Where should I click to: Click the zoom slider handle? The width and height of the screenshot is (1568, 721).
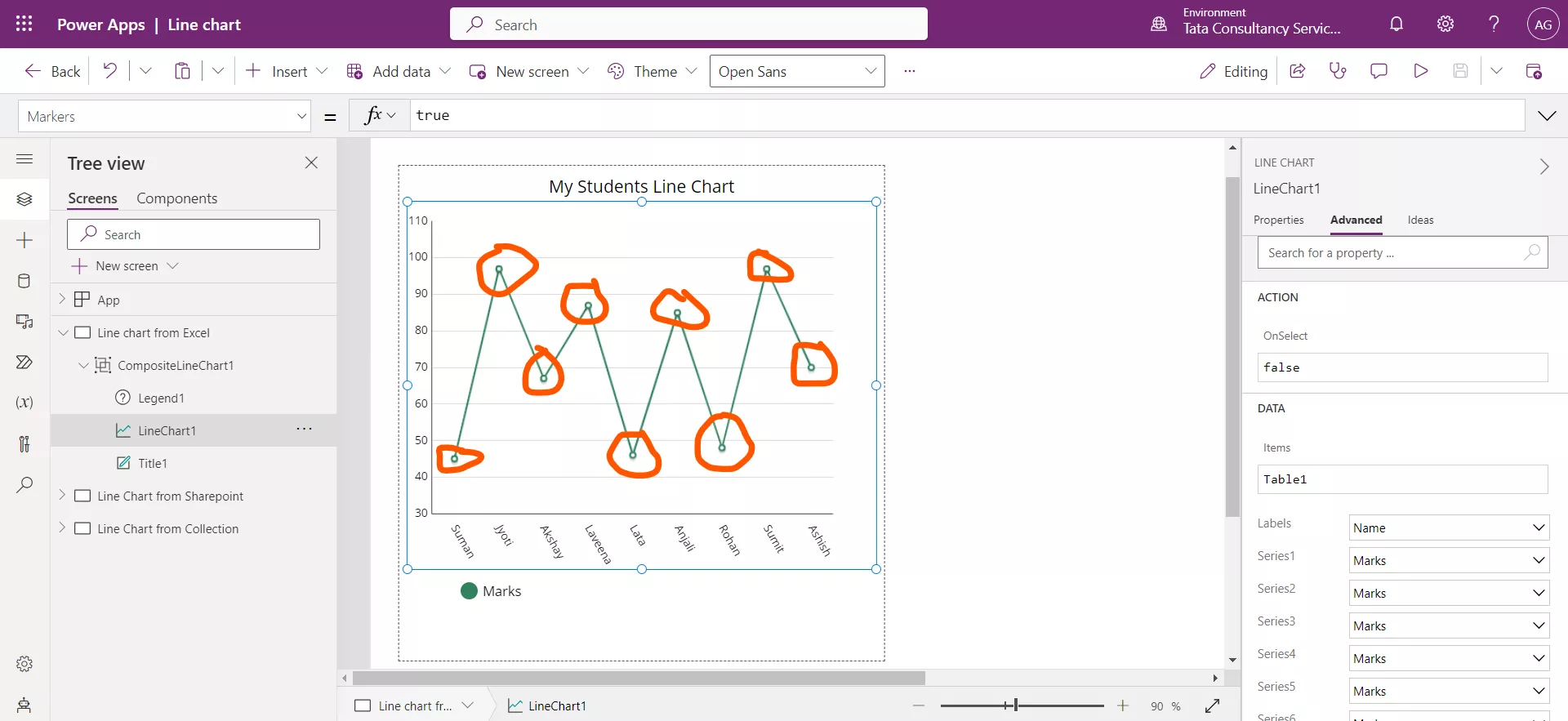click(1016, 705)
